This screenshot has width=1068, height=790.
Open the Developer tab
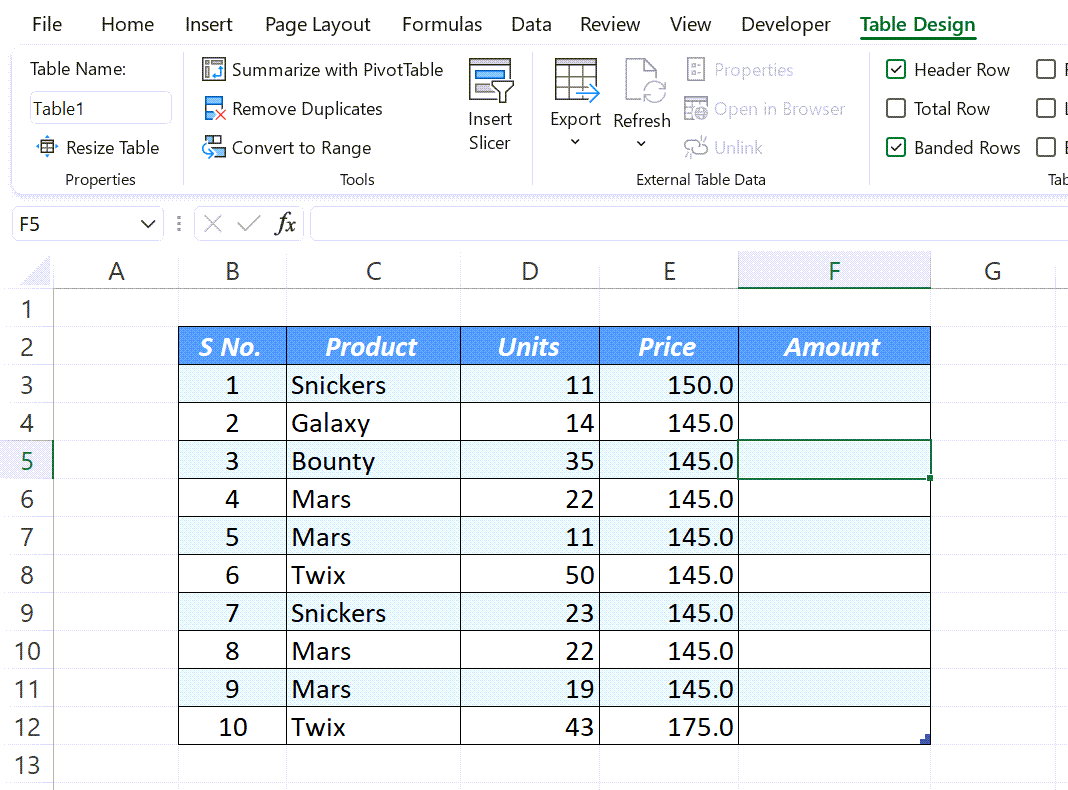click(x=785, y=23)
